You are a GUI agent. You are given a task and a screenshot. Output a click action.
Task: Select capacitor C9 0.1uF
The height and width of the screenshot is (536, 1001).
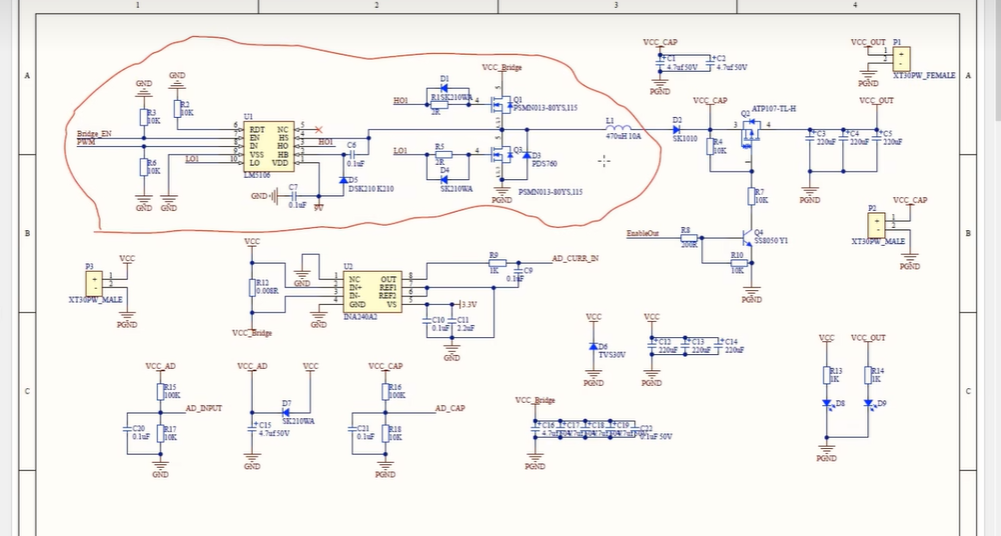[518, 272]
